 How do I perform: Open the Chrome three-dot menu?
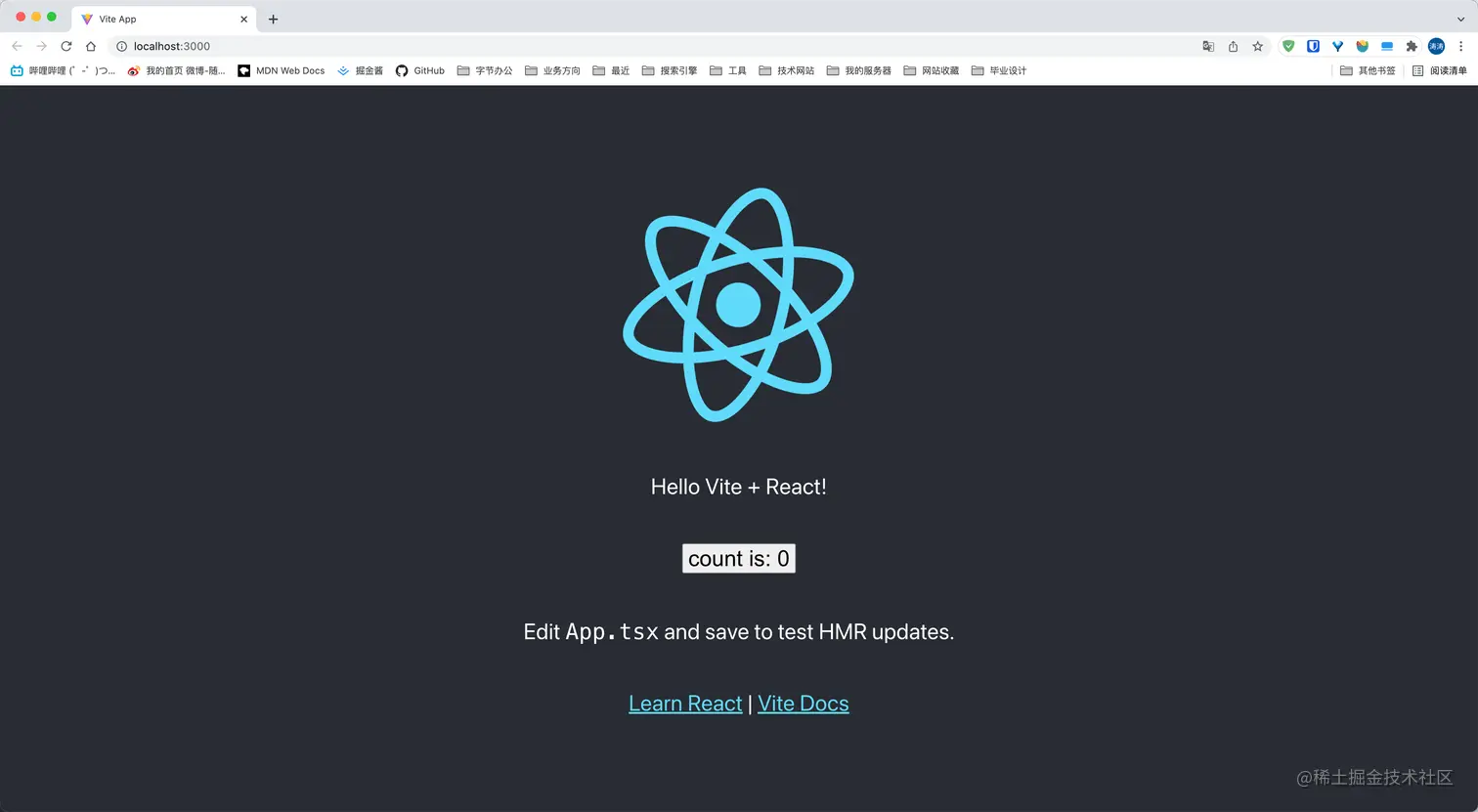tap(1460, 46)
